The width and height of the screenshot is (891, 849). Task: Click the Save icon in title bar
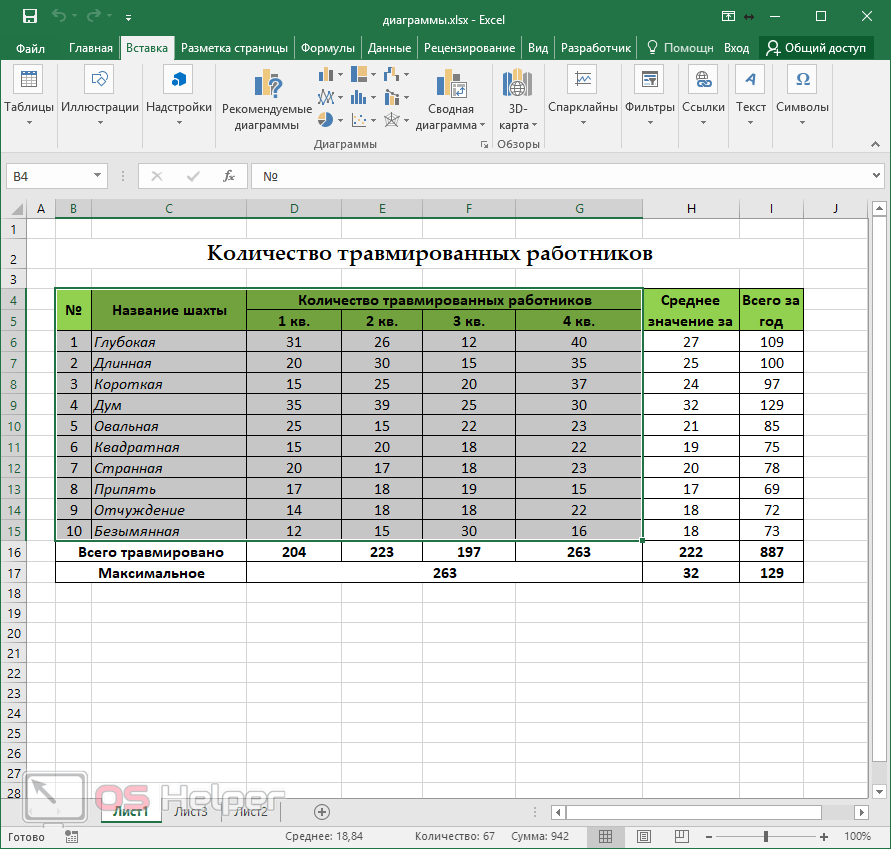point(29,17)
